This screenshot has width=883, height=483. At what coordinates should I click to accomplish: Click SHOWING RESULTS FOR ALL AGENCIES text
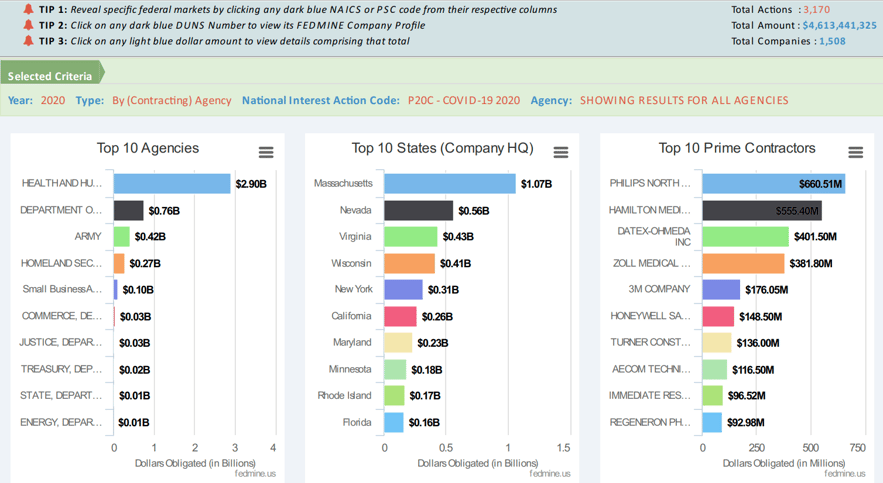[x=684, y=100]
